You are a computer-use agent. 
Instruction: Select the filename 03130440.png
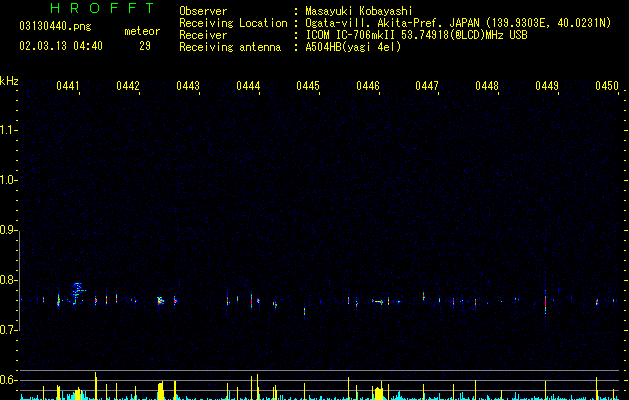point(55,27)
